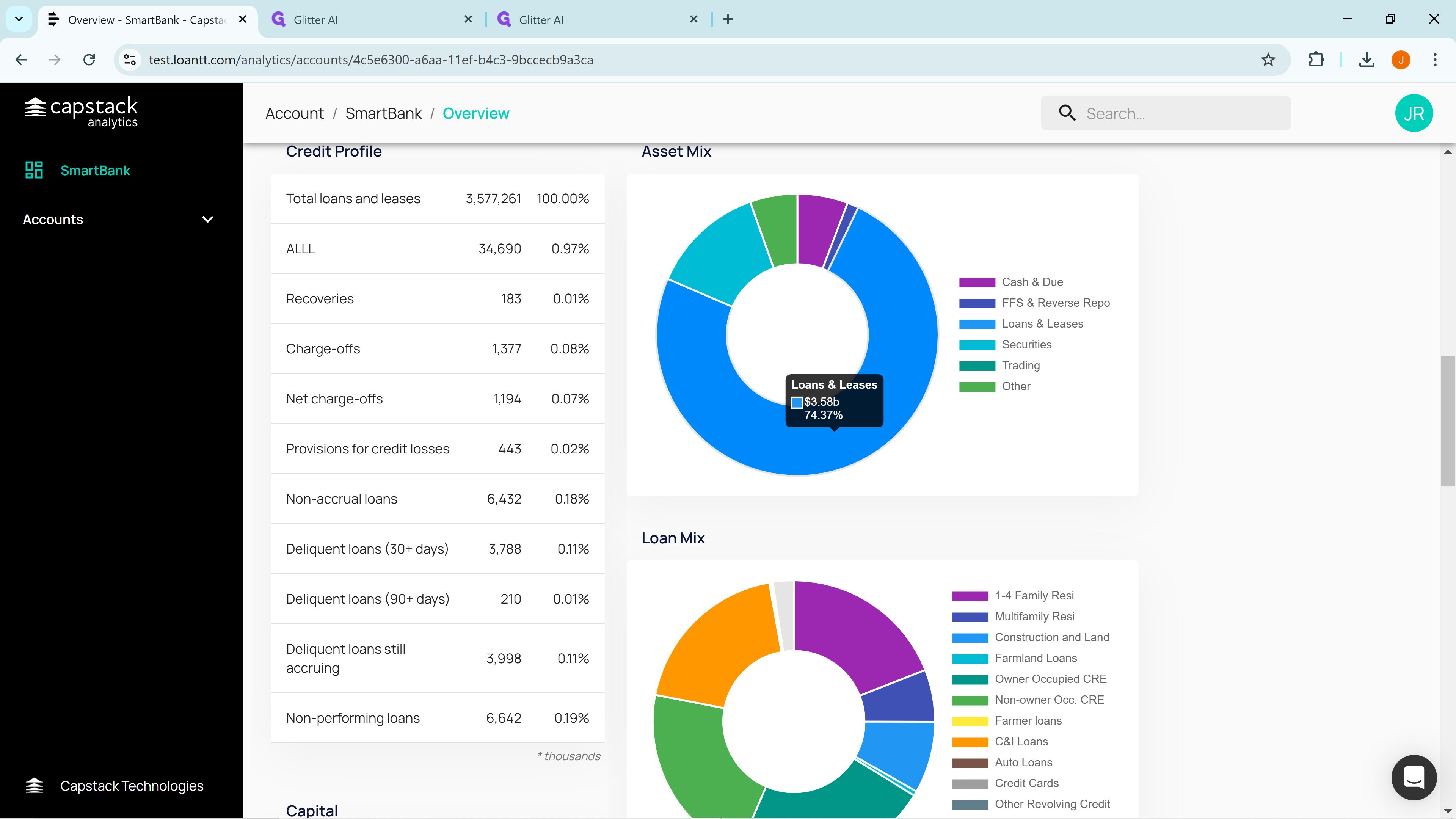Open the chat support bubble icon
The height and width of the screenshot is (819, 1456).
pos(1414,777)
